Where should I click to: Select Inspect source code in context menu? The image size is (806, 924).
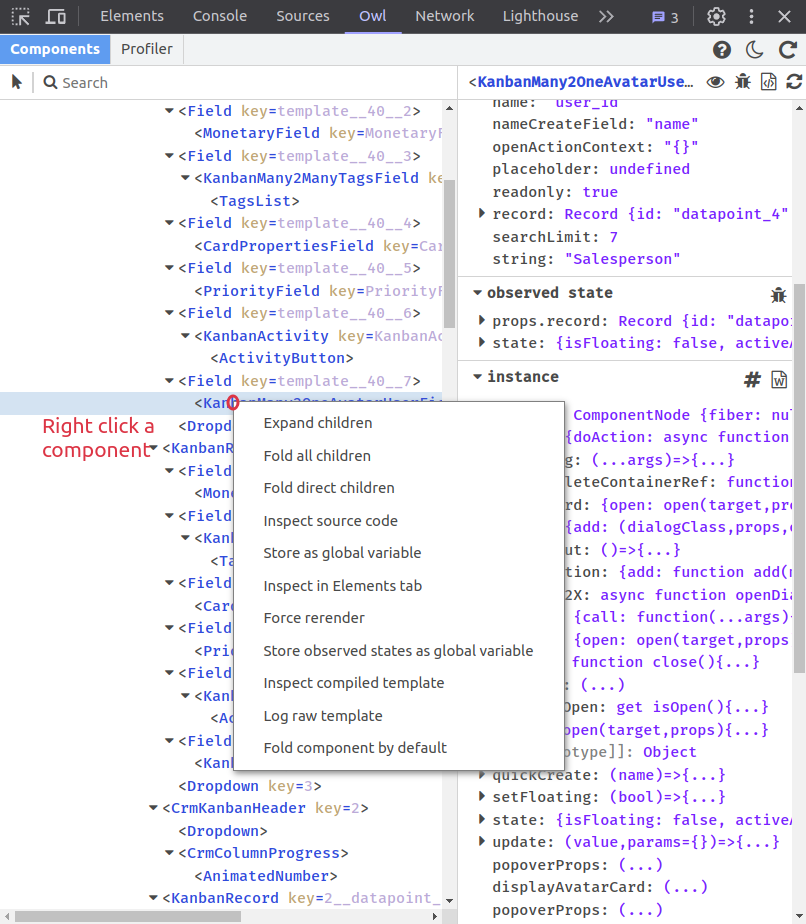[330, 521]
